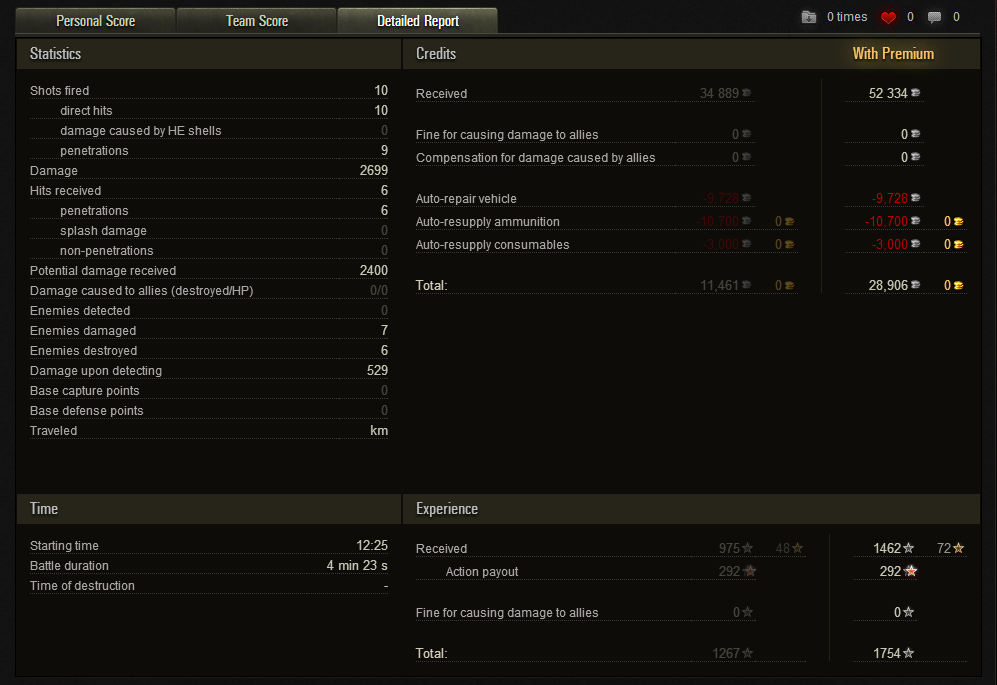
Task: Click the Battle duration label
Action: coord(72,566)
